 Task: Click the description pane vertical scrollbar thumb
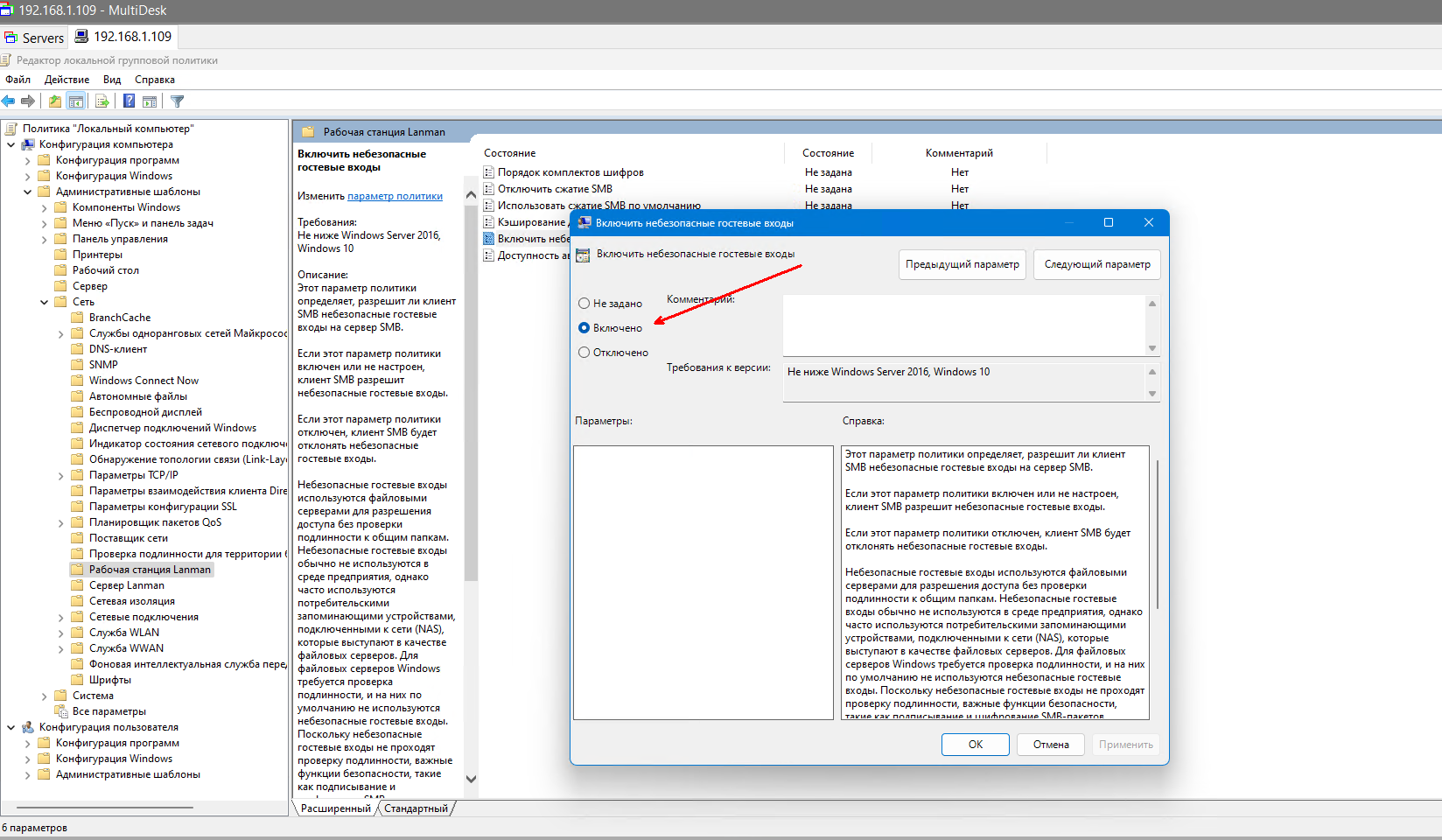coord(471,394)
